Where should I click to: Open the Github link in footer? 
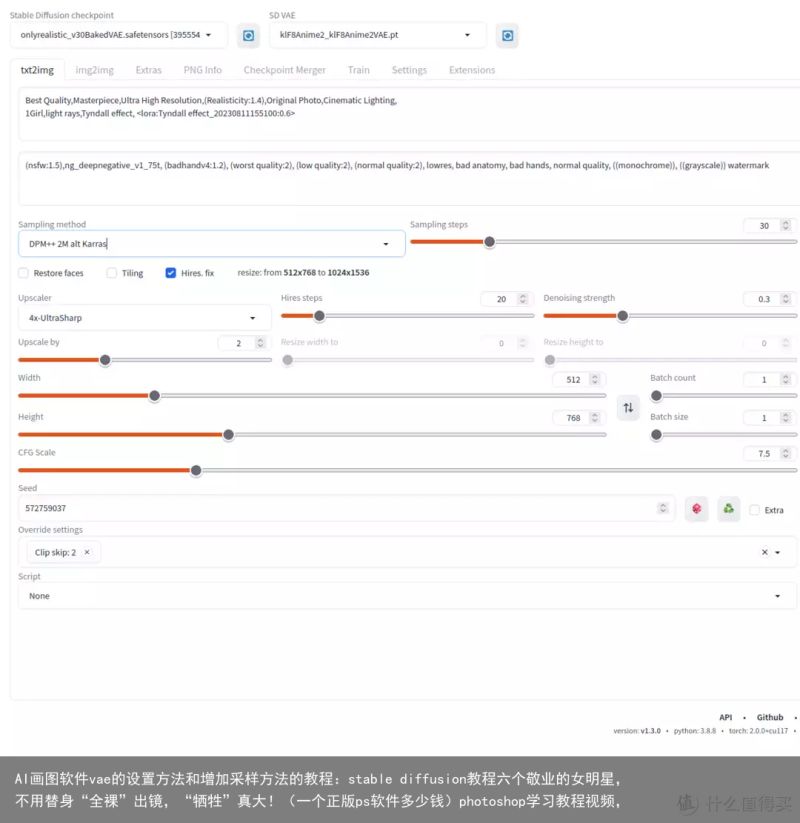pos(770,717)
